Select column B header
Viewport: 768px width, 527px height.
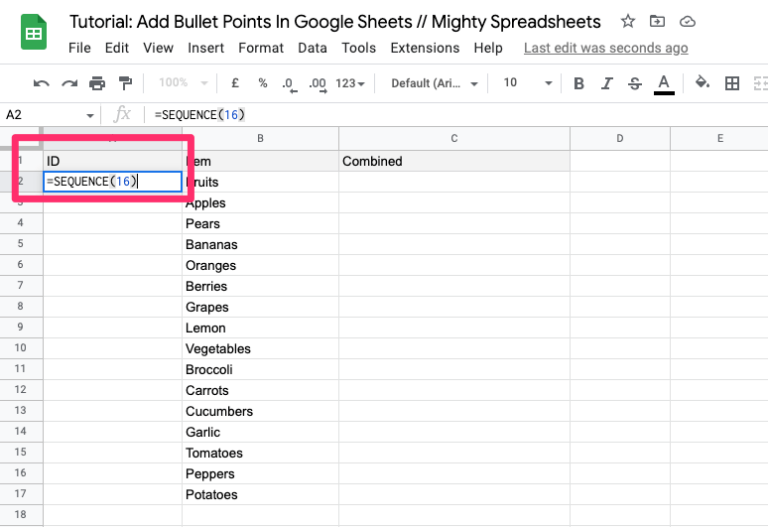[x=260, y=139]
